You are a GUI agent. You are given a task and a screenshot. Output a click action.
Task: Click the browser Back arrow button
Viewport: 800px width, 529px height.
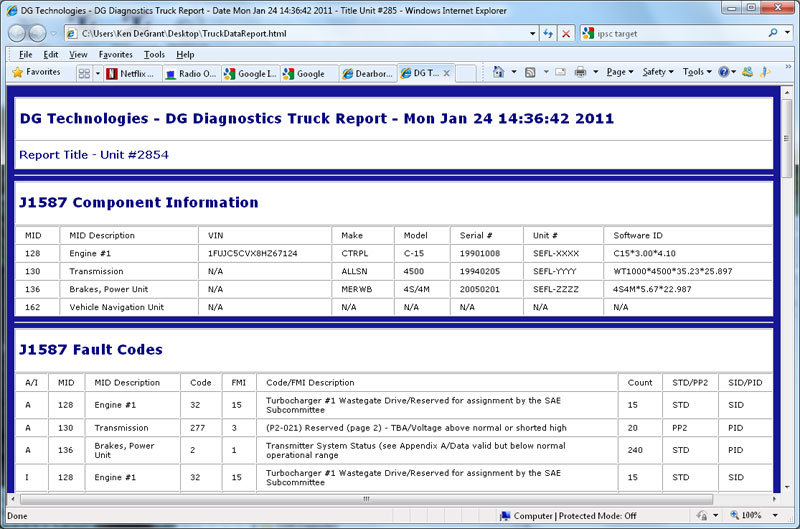click(x=19, y=33)
